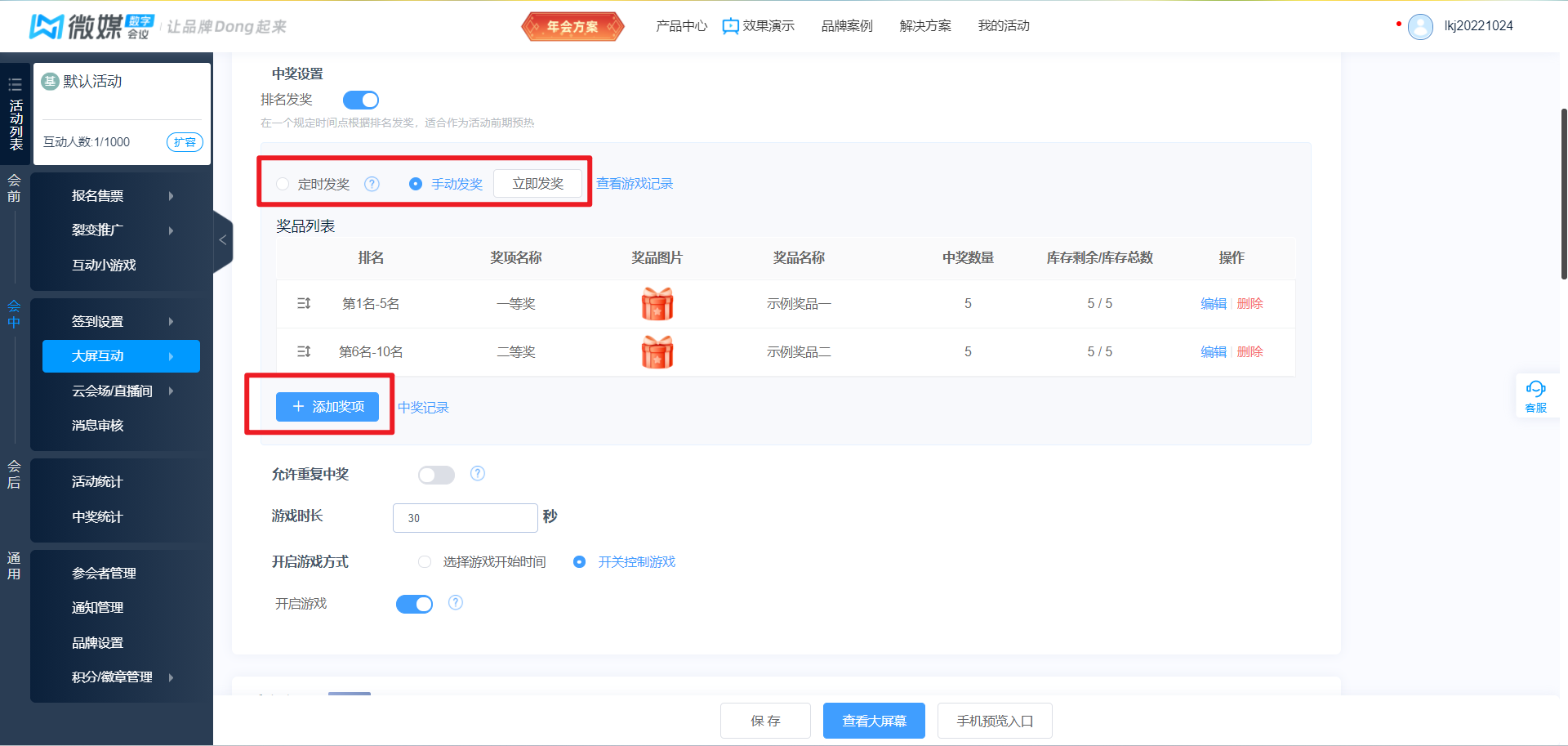This screenshot has width=1568, height=746.
Task: Expand the 云会场/直播间 sidebar menu
Action: (122, 391)
